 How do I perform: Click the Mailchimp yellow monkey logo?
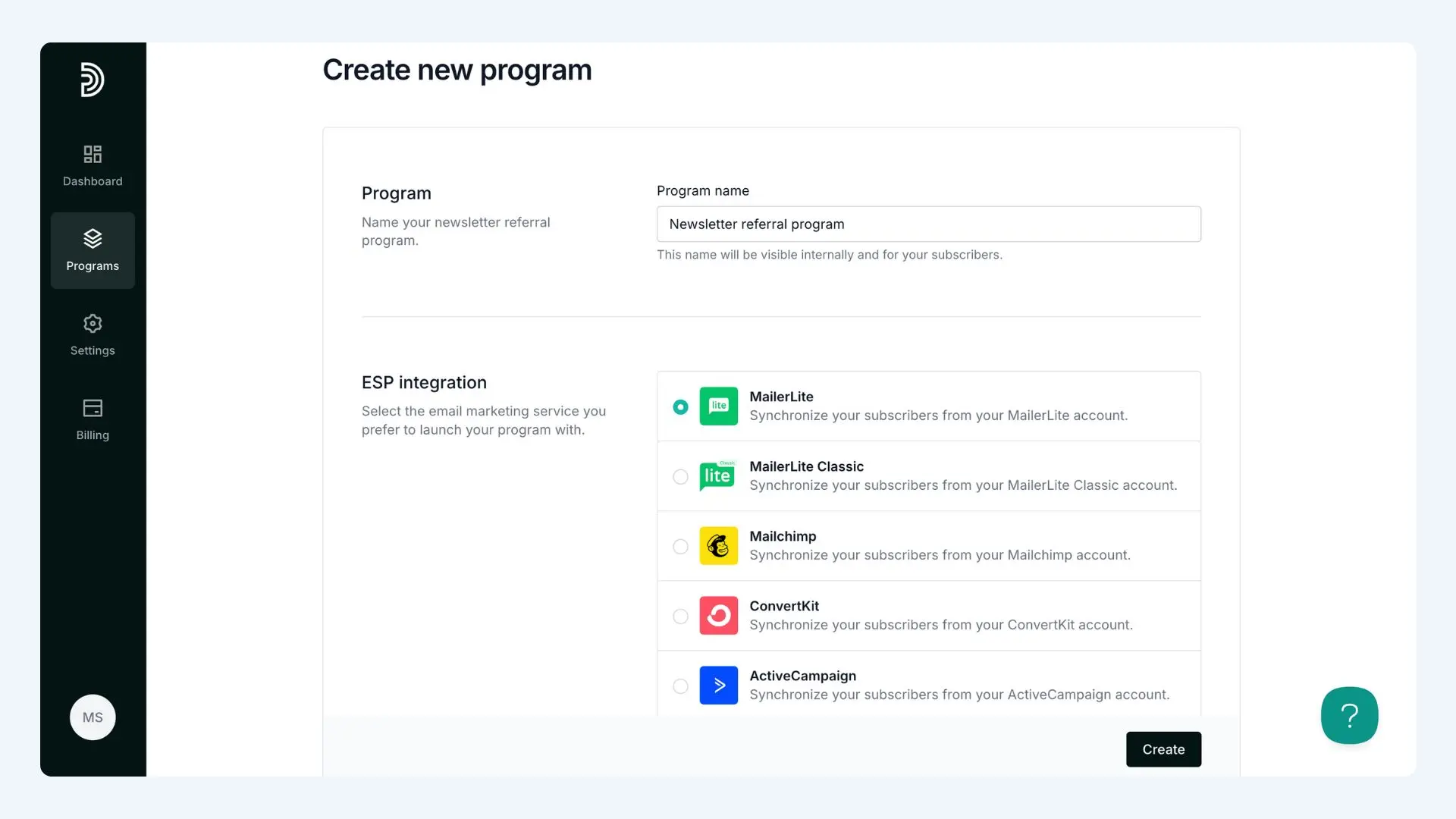pyautogui.click(x=718, y=545)
